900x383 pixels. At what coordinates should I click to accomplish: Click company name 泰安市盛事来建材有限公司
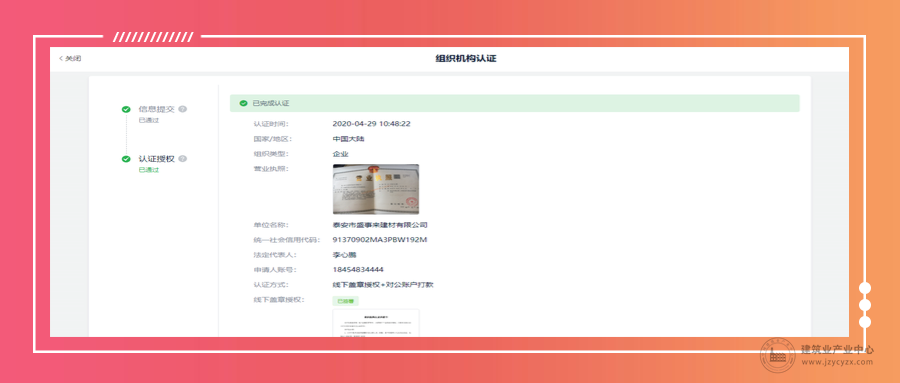(379, 225)
